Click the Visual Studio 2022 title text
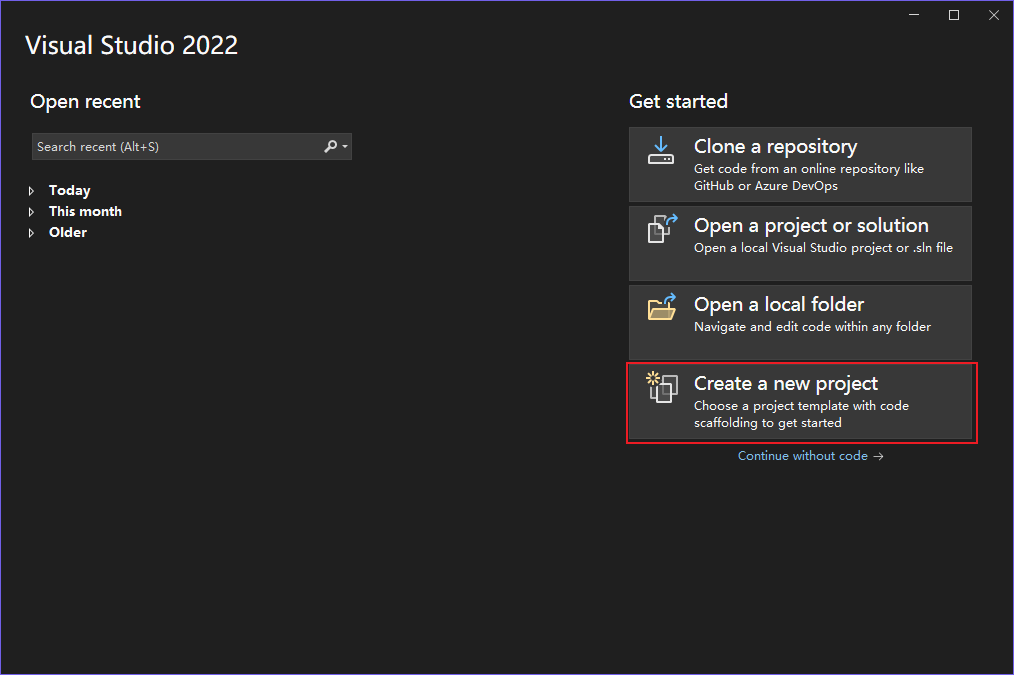The width and height of the screenshot is (1014, 675). pos(131,44)
